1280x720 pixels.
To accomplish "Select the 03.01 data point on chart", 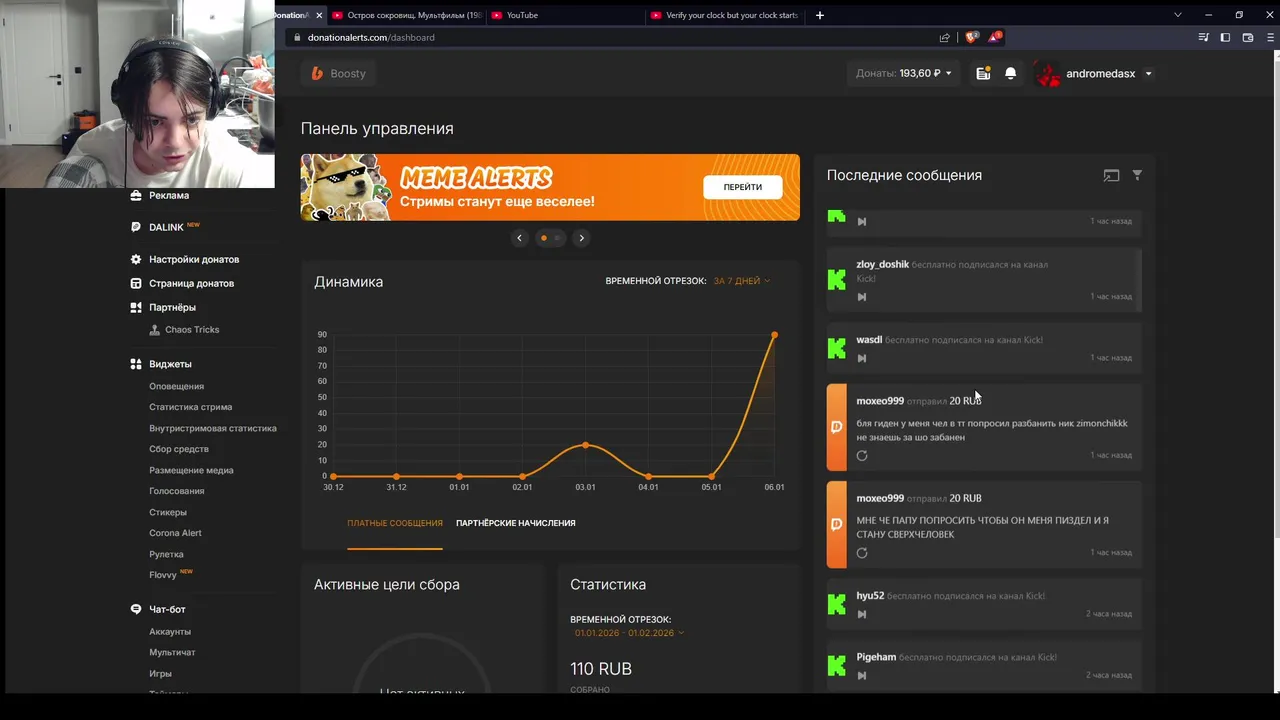I will coord(585,445).
